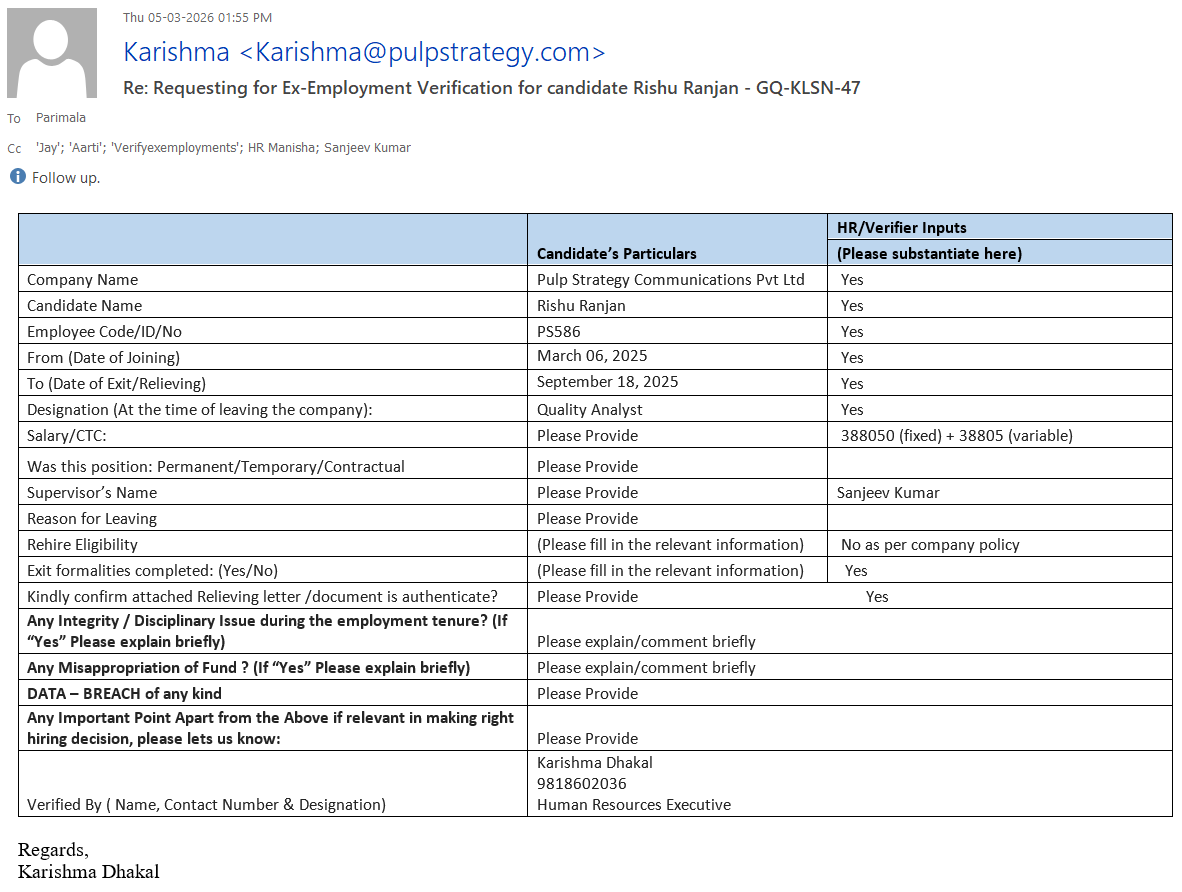Screen dimensions: 1182x892
Task: Open sender Karishma's email address link
Action: (364, 52)
